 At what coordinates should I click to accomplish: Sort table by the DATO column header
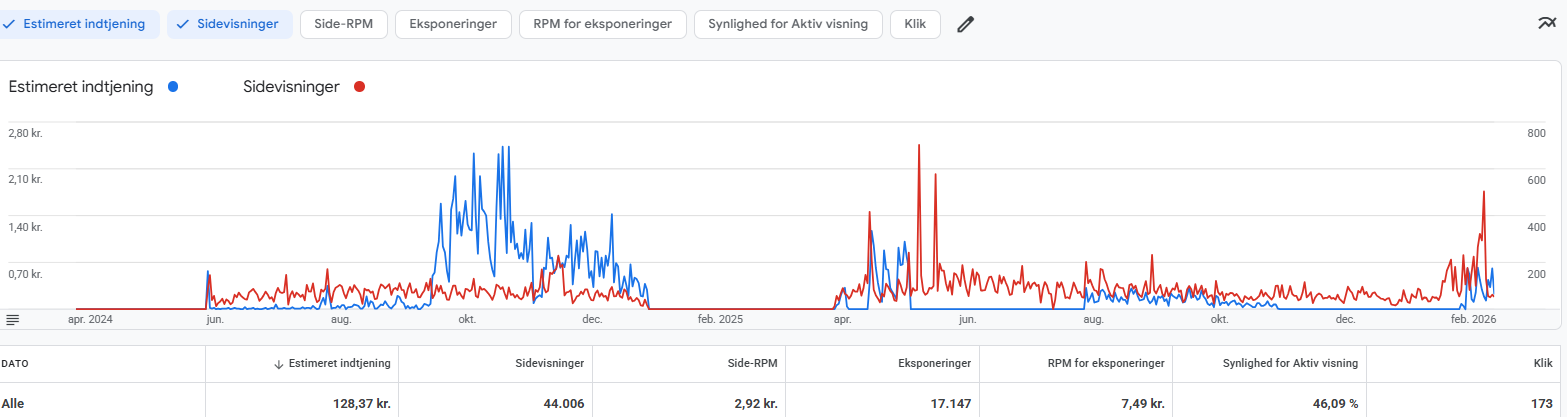click(x=15, y=364)
